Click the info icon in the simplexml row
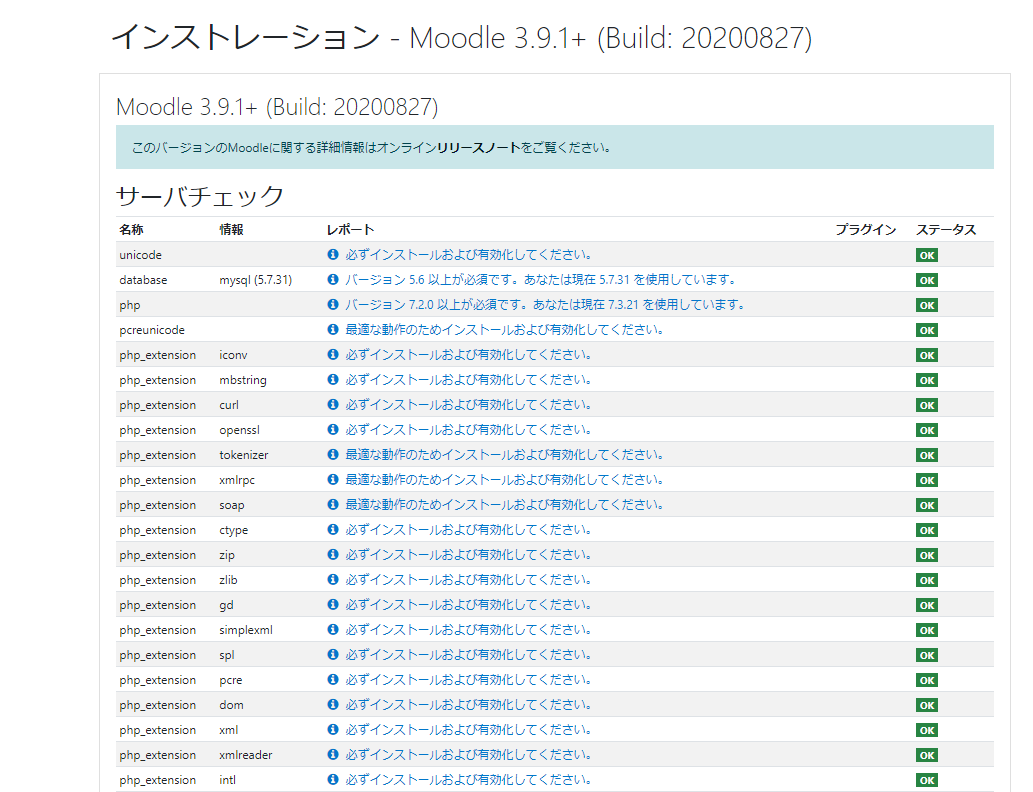1033x792 pixels. (333, 630)
